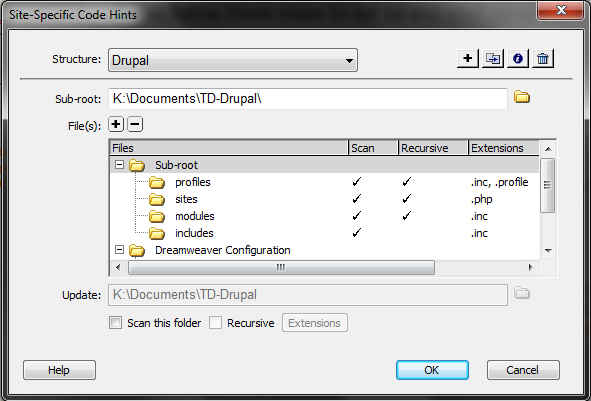Image resolution: width=591 pixels, height=401 pixels.
Task: Collapse Dreamweaver Configuration node
Action: pos(119,249)
